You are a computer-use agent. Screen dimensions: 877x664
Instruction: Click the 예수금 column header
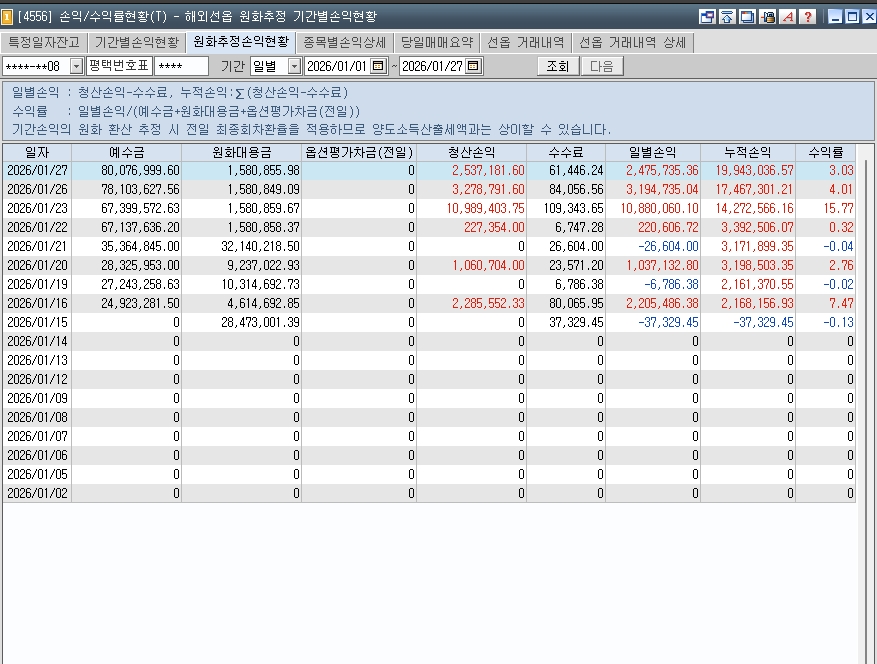[x=126, y=152]
